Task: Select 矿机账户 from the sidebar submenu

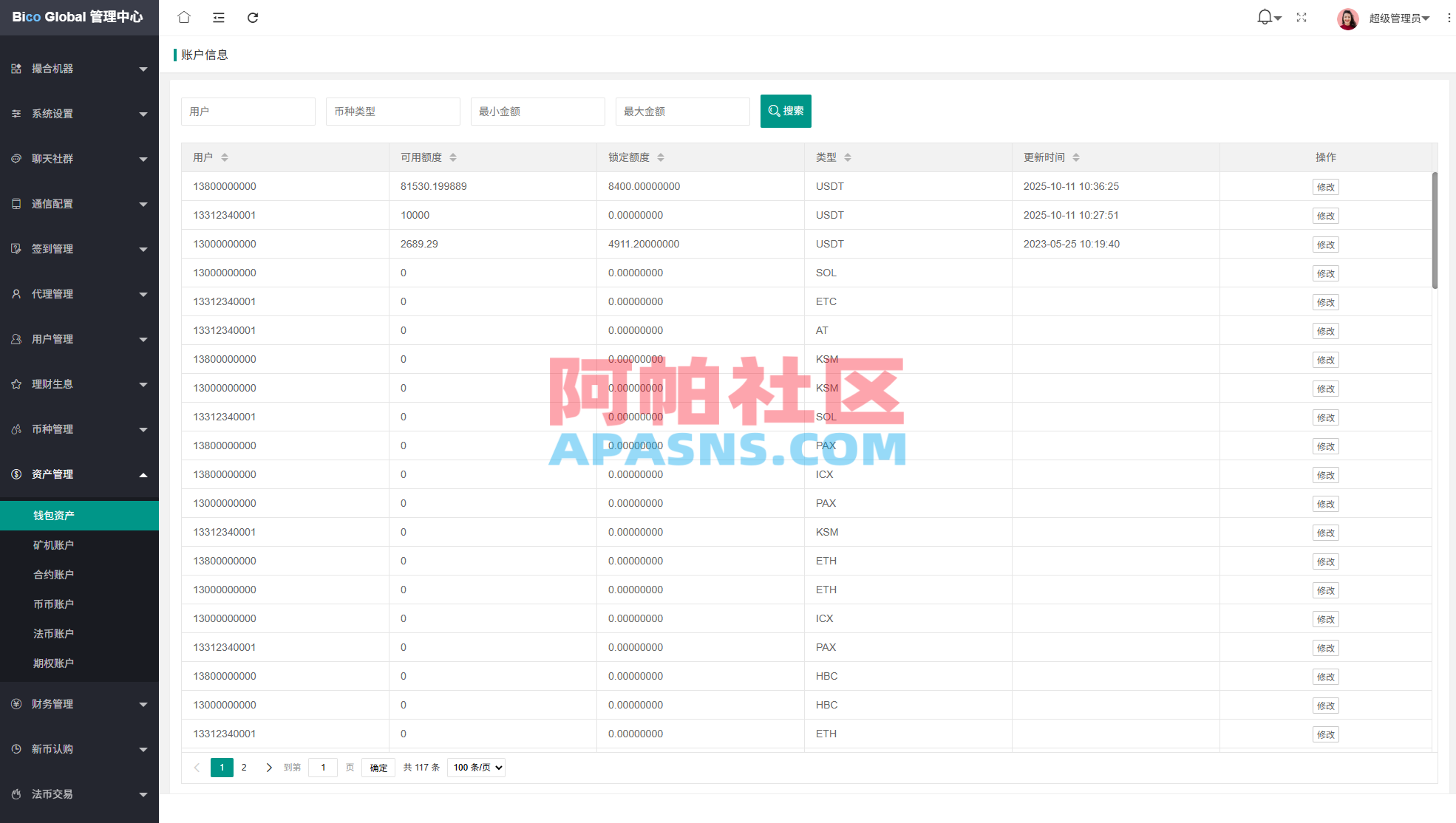Action: (54, 544)
